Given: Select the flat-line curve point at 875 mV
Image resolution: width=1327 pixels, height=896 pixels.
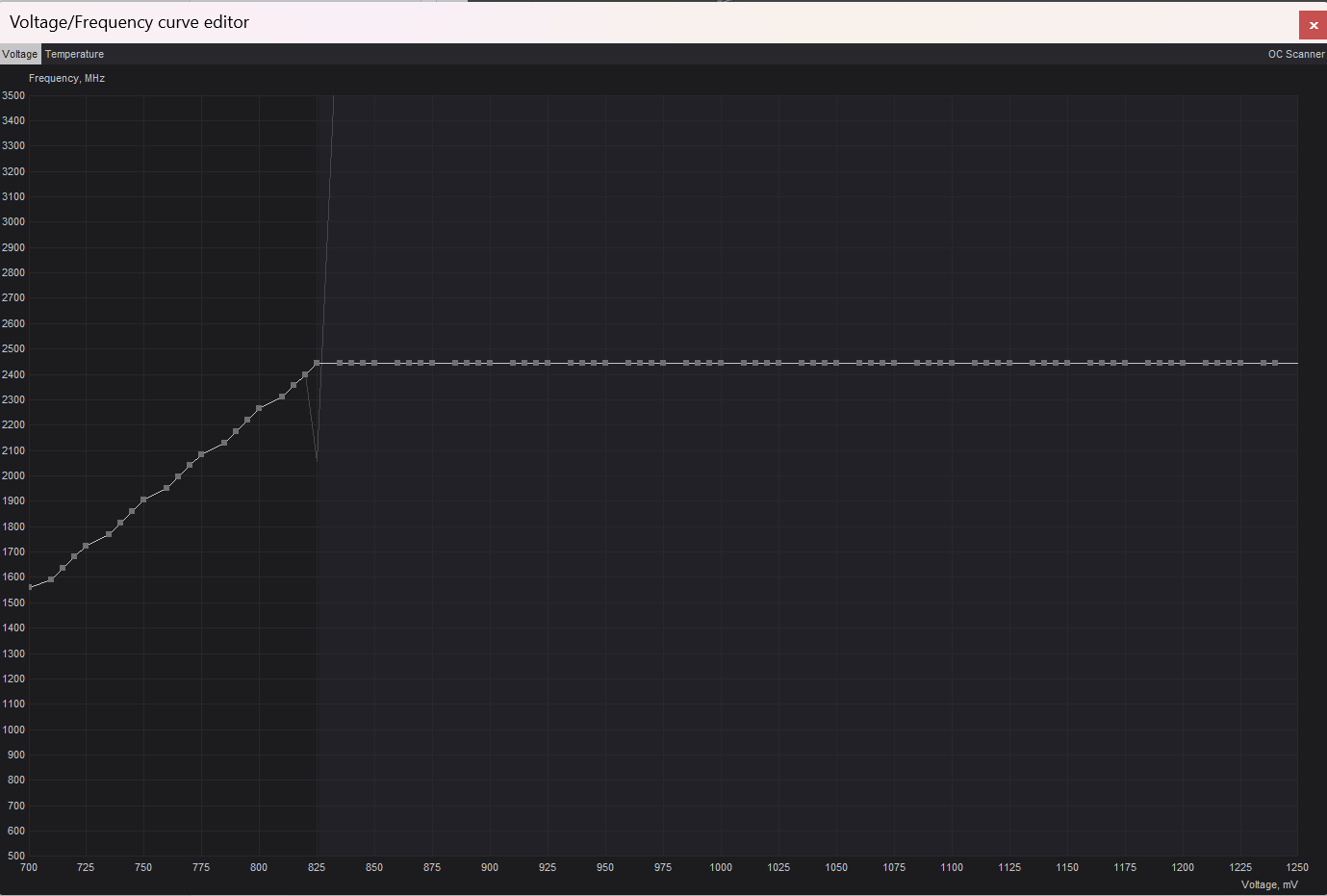Looking at the screenshot, I should pos(432,363).
